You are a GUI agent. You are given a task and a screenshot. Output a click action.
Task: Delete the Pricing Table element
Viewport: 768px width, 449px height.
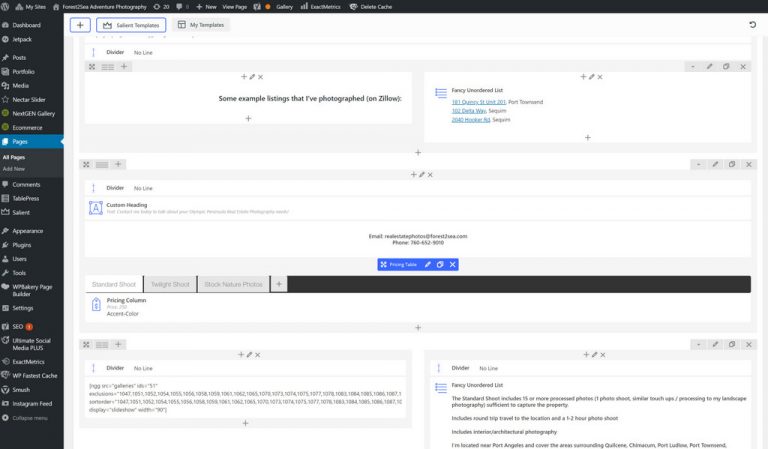[452, 264]
